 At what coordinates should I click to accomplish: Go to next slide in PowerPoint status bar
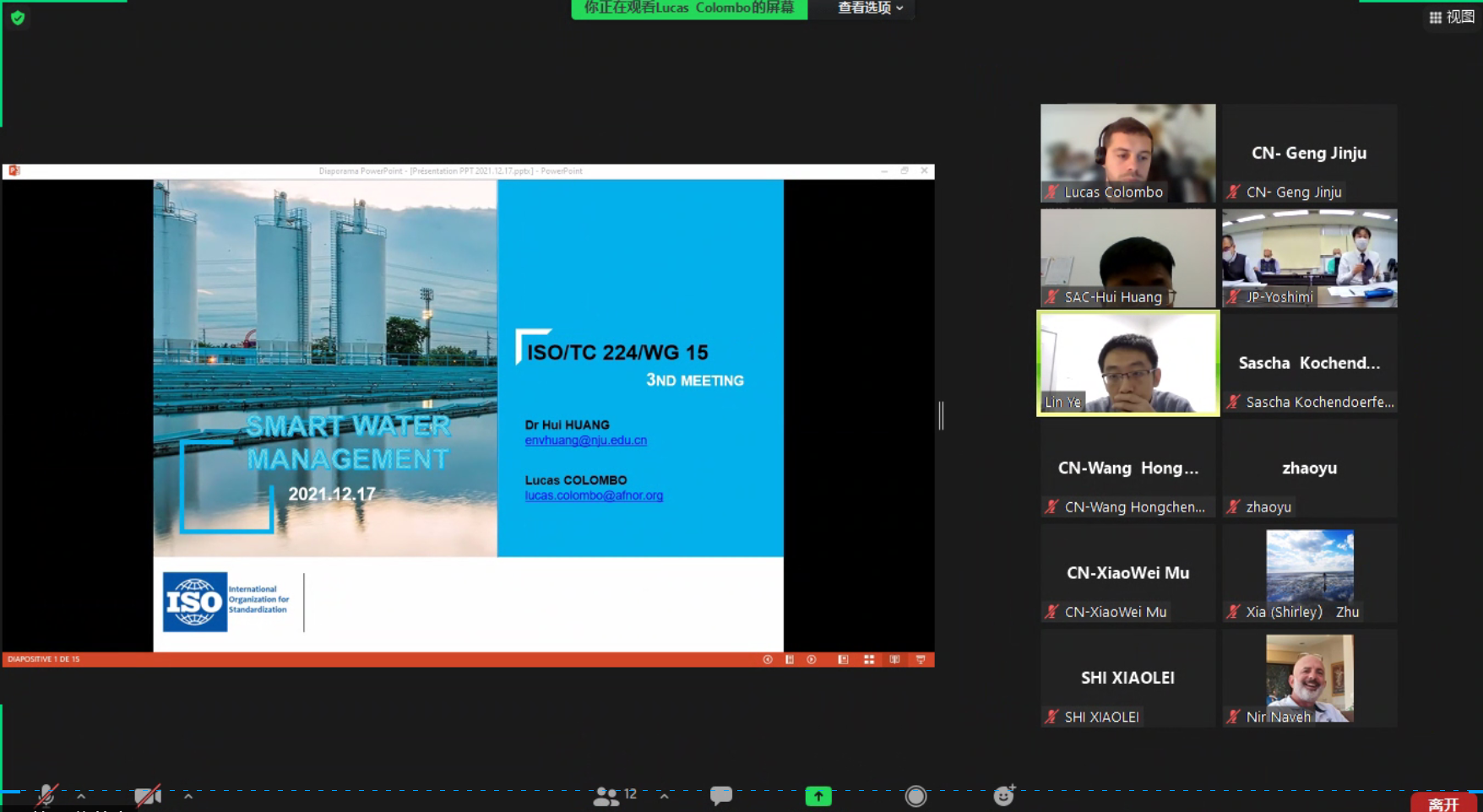pyautogui.click(x=812, y=659)
